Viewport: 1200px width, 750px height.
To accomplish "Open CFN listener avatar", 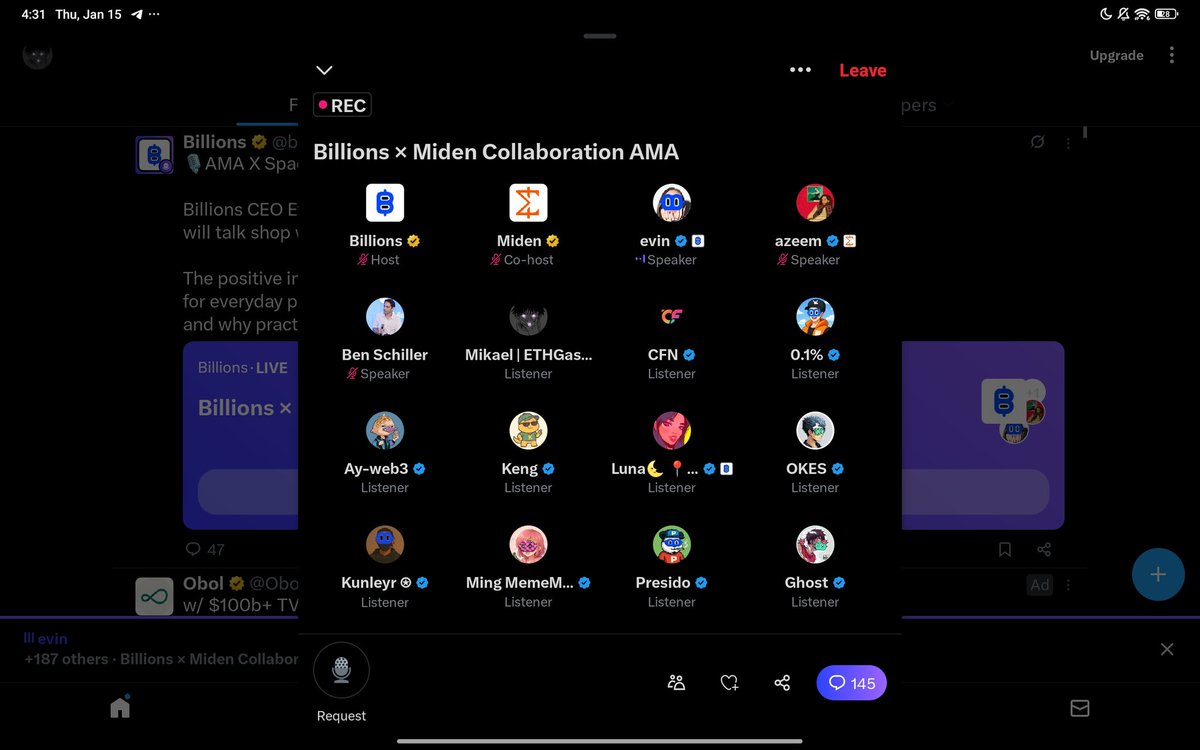I will pyautogui.click(x=672, y=317).
